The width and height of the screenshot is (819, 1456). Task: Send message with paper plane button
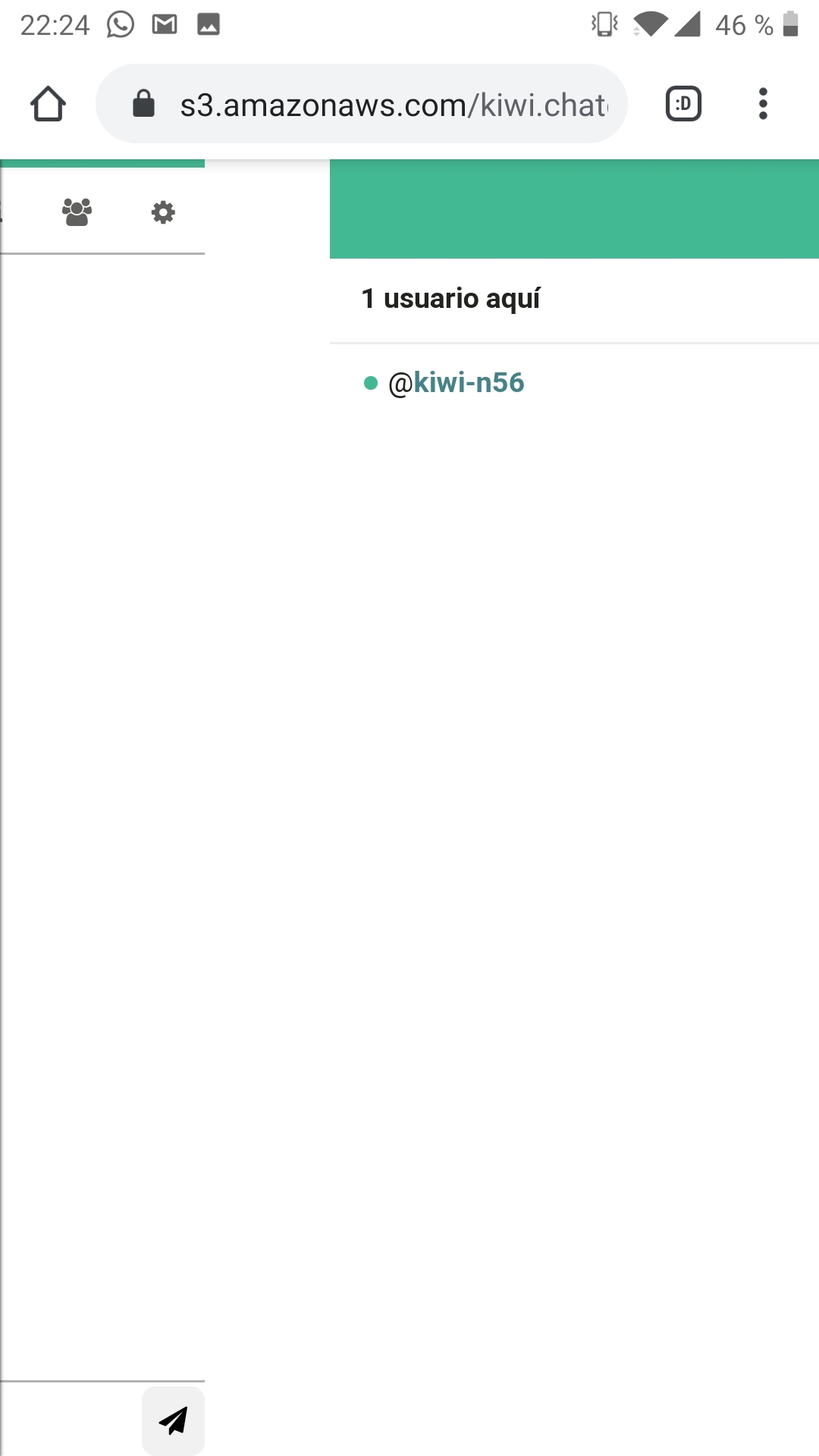[173, 1420]
